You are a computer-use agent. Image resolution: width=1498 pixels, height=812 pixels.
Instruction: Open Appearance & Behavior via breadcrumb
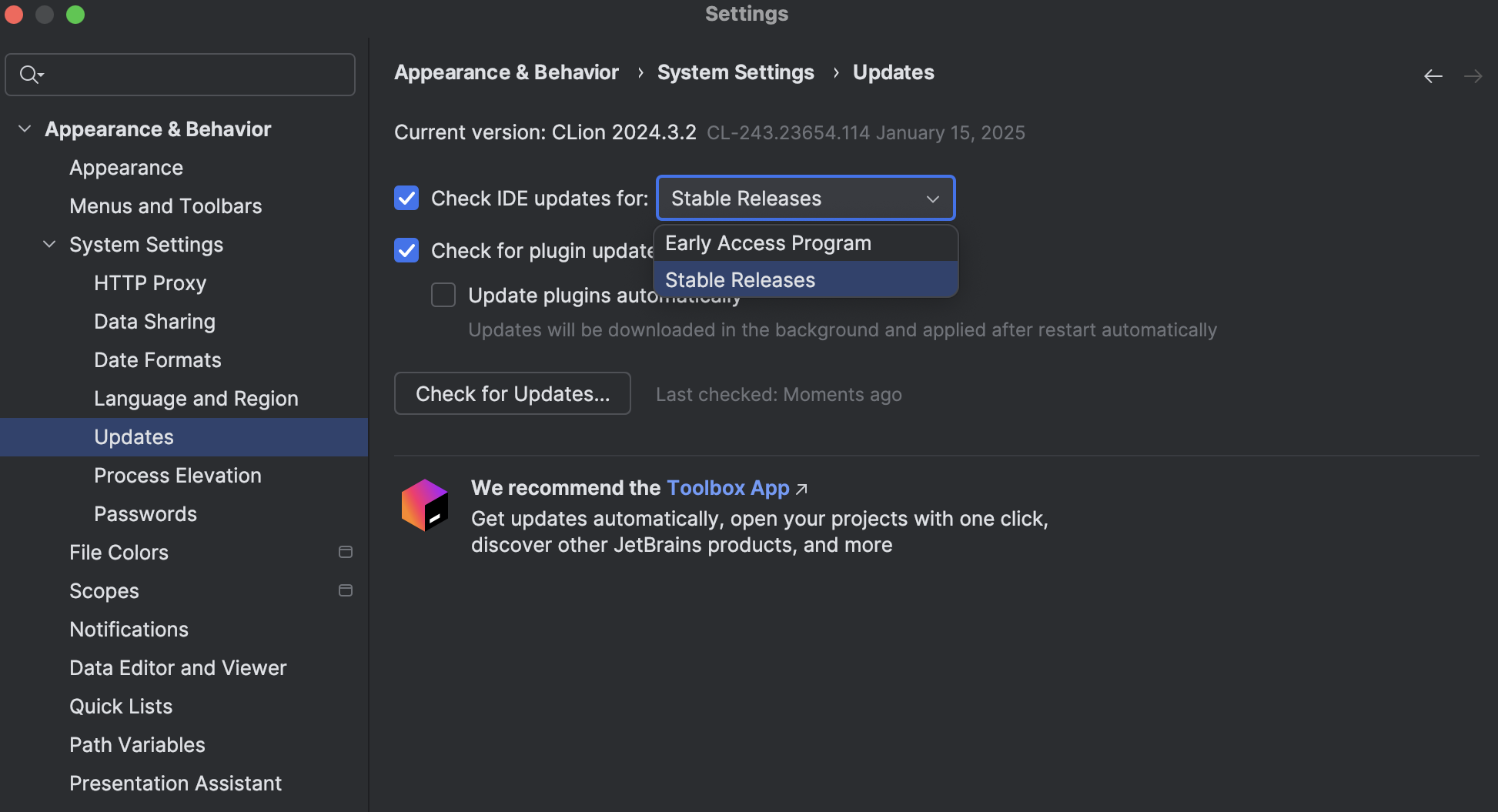pos(506,72)
